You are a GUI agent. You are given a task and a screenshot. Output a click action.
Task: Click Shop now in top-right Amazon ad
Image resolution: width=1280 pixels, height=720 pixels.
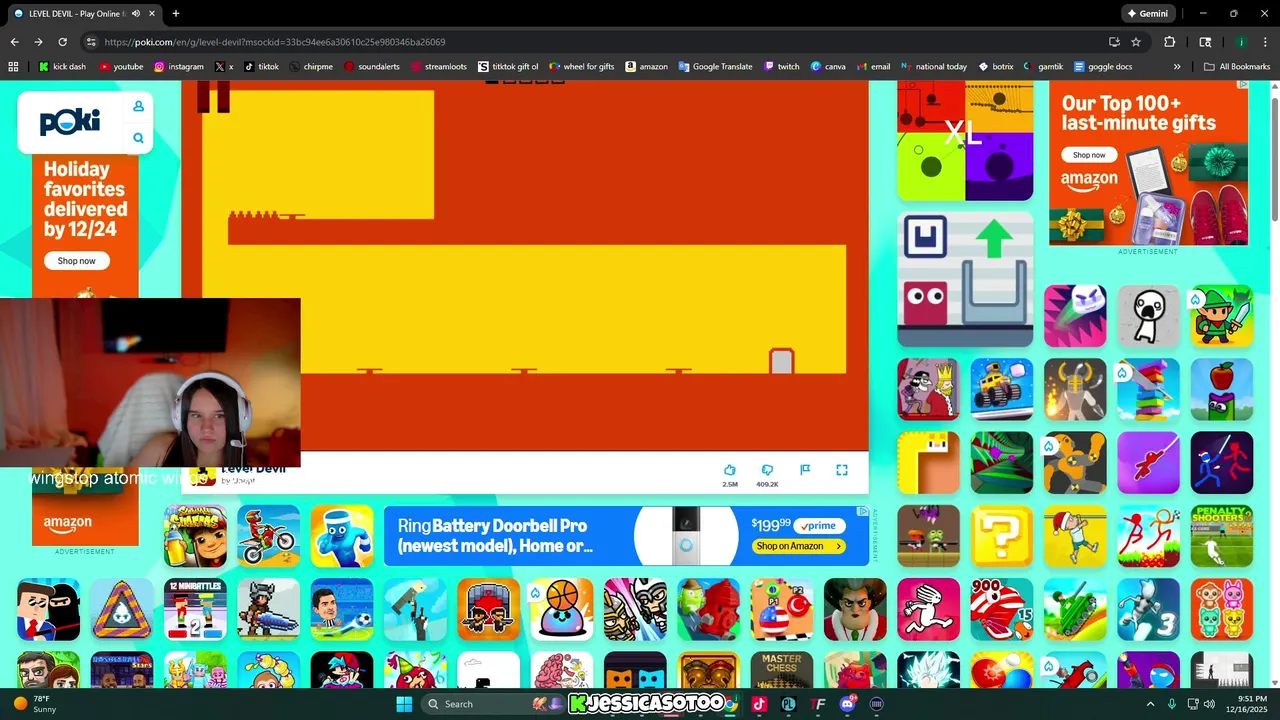point(1089,155)
